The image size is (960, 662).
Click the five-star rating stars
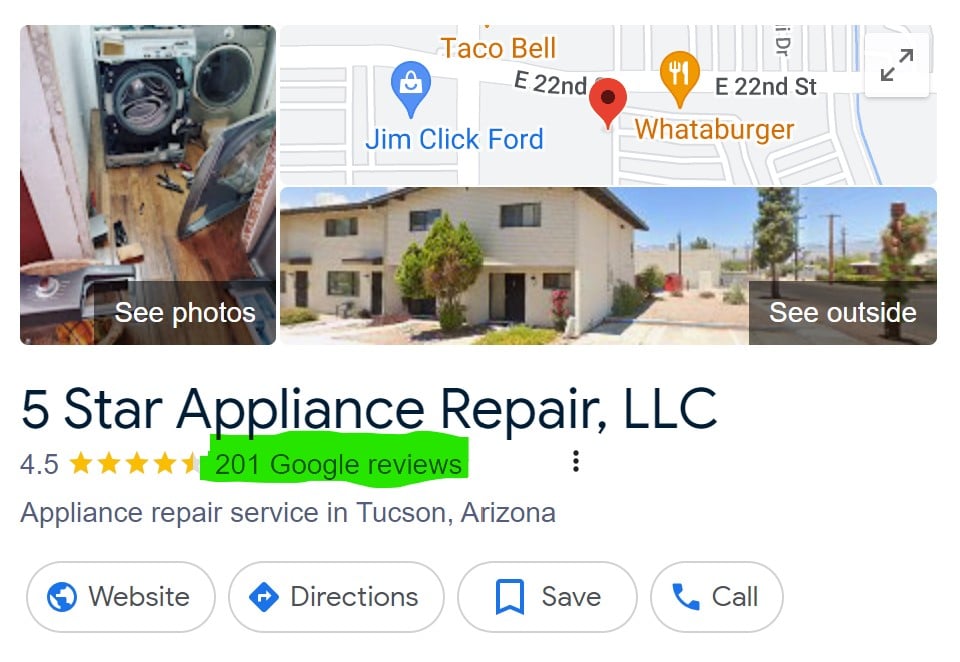[133, 464]
